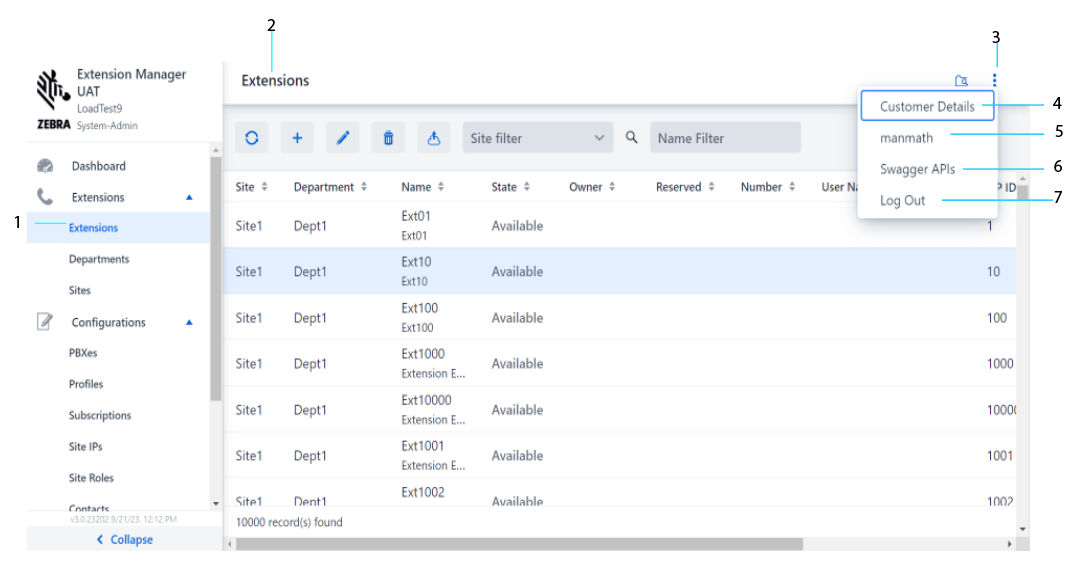Click the horizontal scrollbar right arrow
The width and height of the screenshot is (1081, 575).
[1010, 544]
